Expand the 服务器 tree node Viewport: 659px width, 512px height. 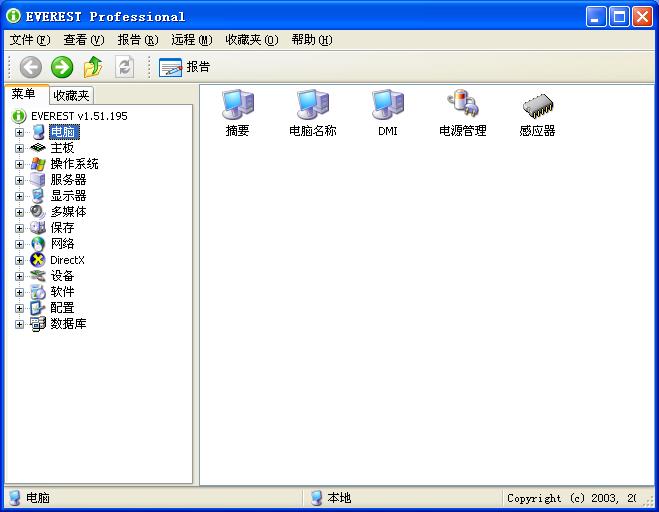(x=19, y=180)
